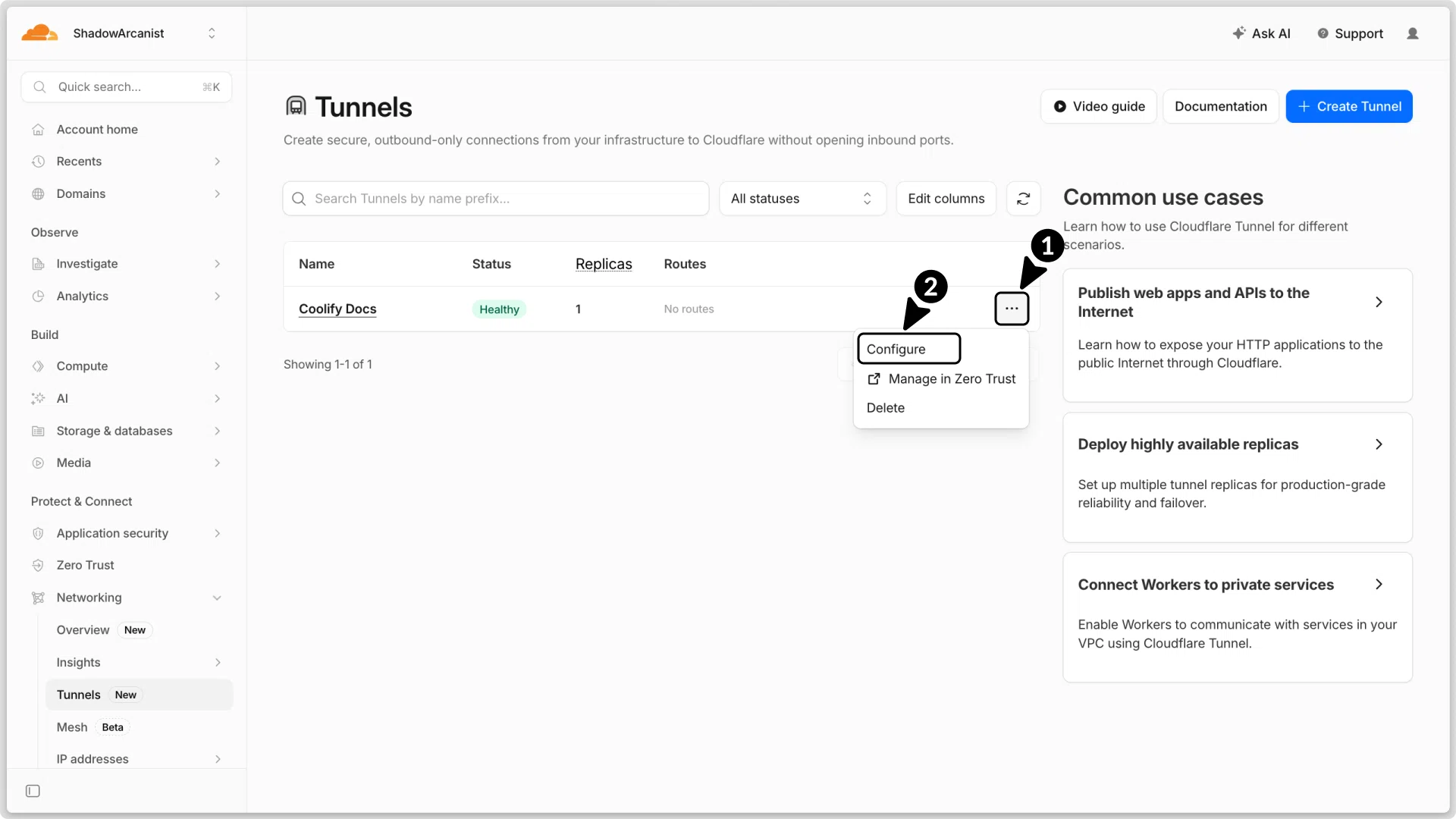Expand Compute chevron
1456x819 pixels.
tap(218, 366)
